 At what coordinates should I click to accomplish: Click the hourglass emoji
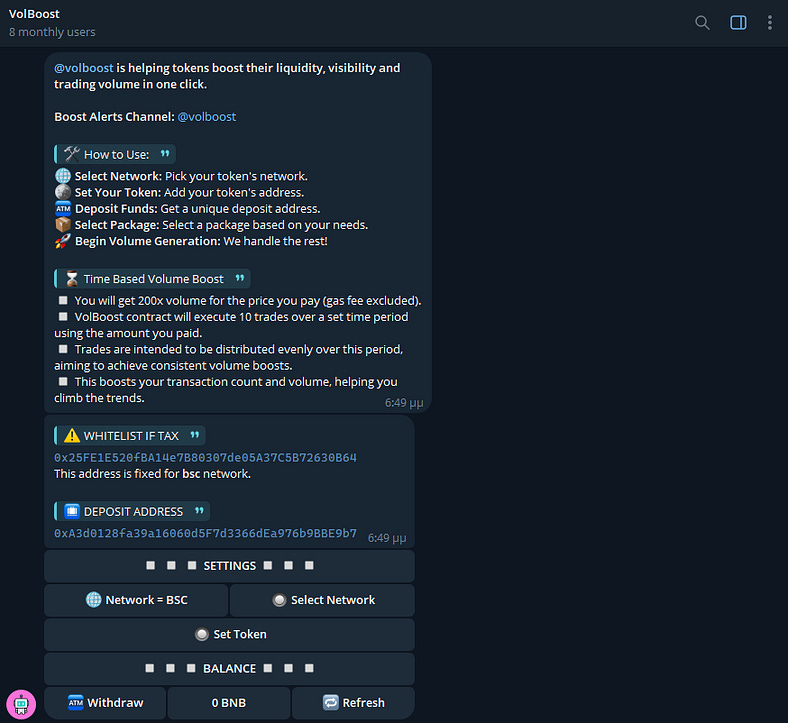click(x=72, y=279)
